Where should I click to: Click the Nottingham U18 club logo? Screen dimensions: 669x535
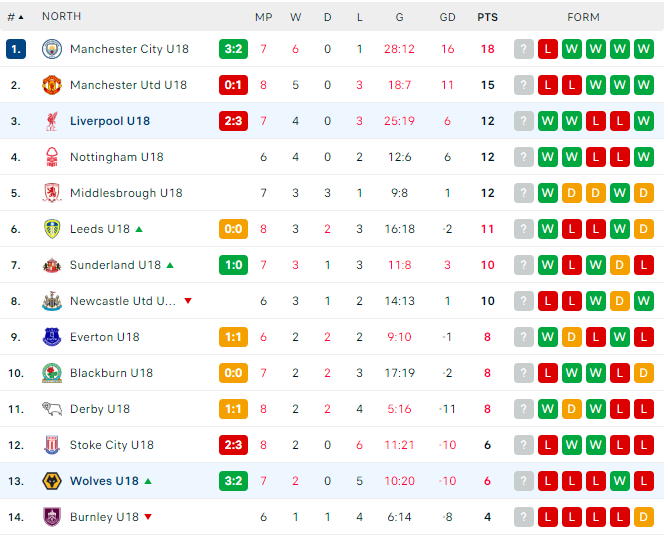[52, 157]
